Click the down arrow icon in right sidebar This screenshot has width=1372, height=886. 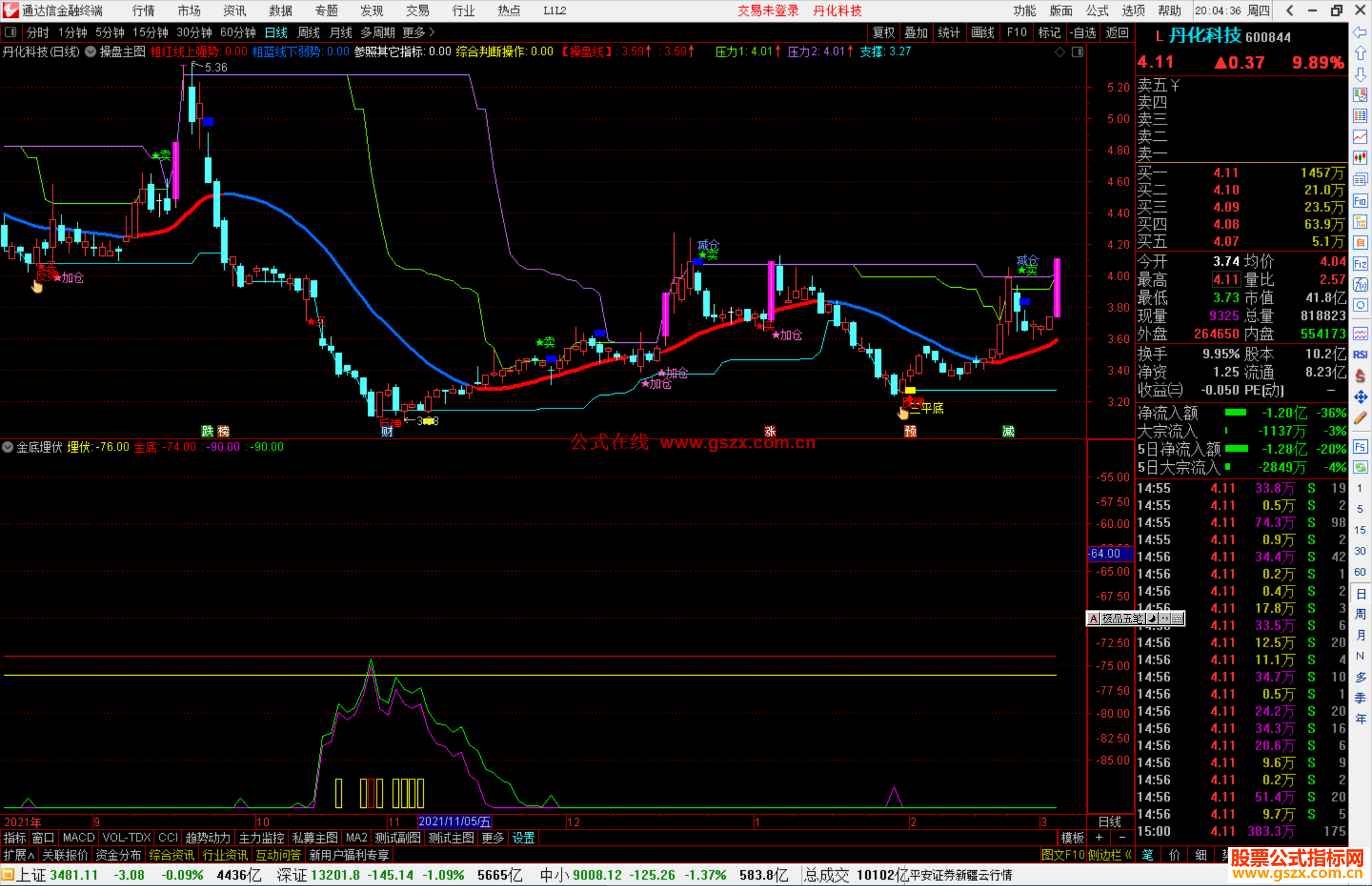tap(1360, 74)
